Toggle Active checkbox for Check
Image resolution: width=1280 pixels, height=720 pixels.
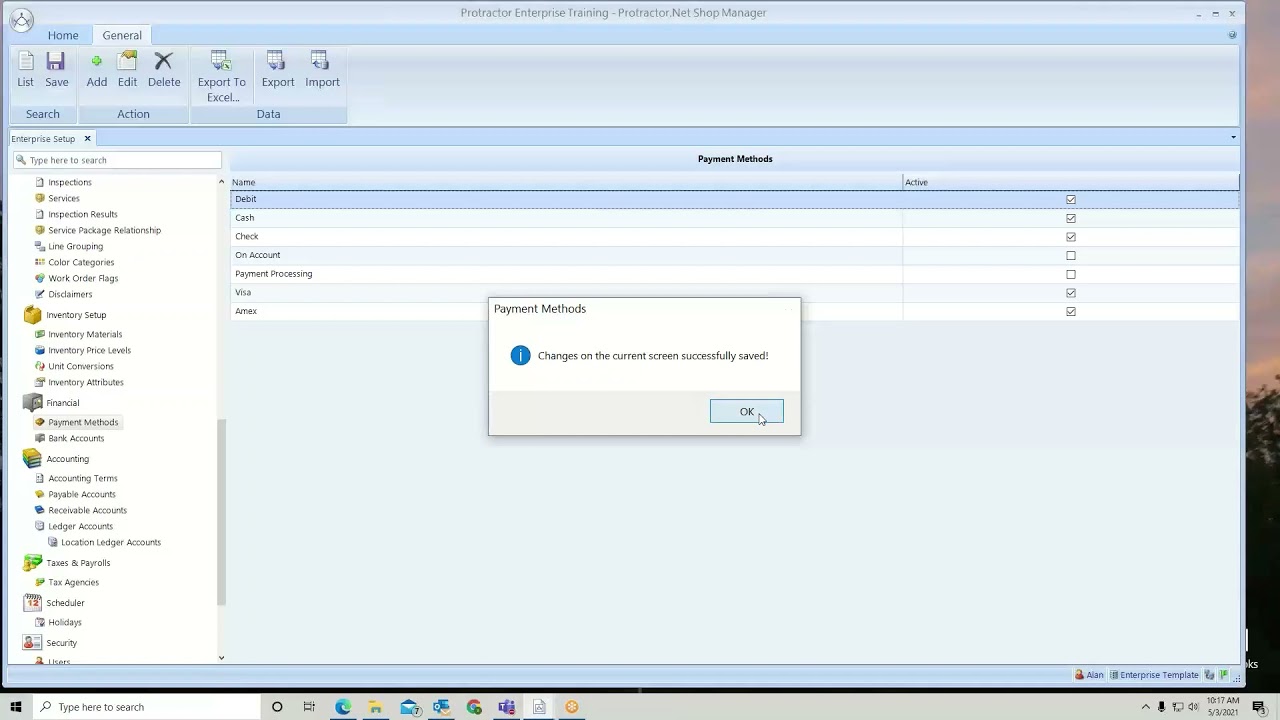[1071, 237]
